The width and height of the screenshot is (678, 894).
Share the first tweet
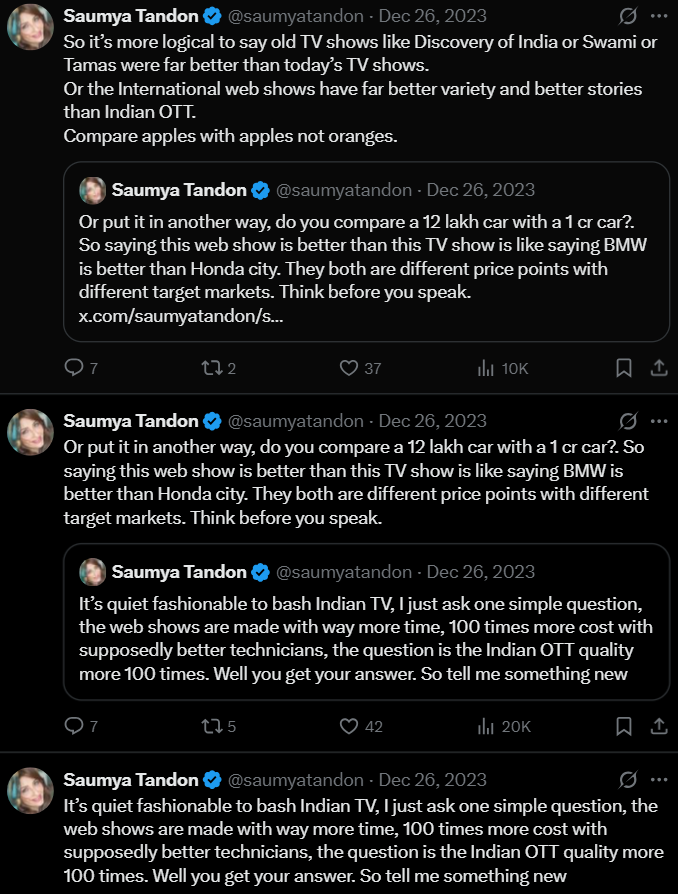pyautogui.click(x=659, y=368)
